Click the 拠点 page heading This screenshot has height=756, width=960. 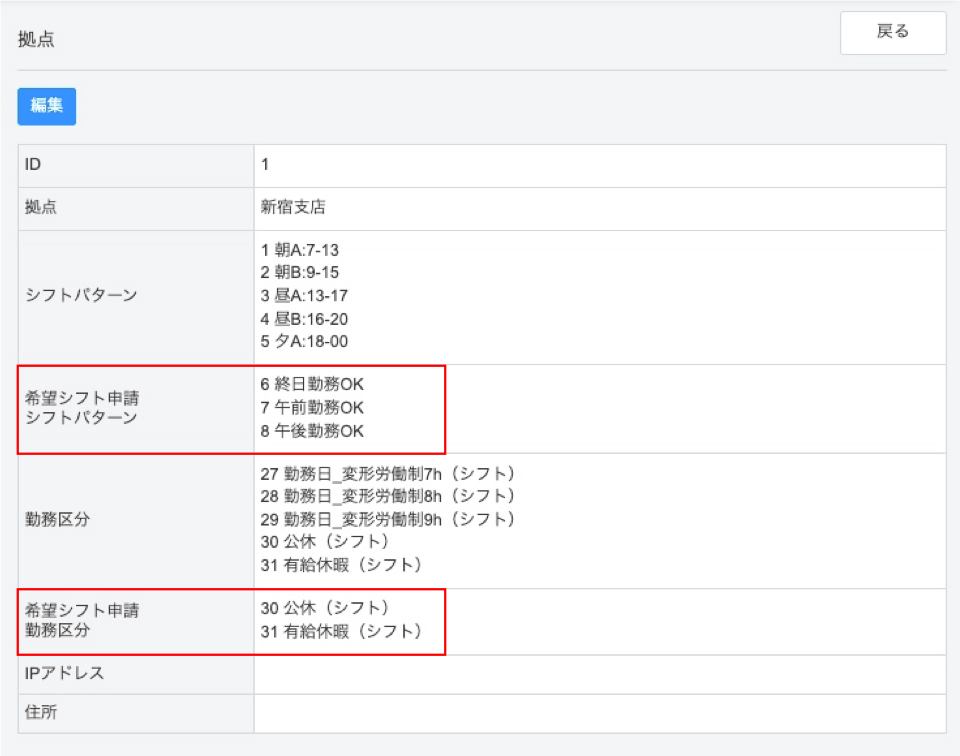[x=36, y=40]
